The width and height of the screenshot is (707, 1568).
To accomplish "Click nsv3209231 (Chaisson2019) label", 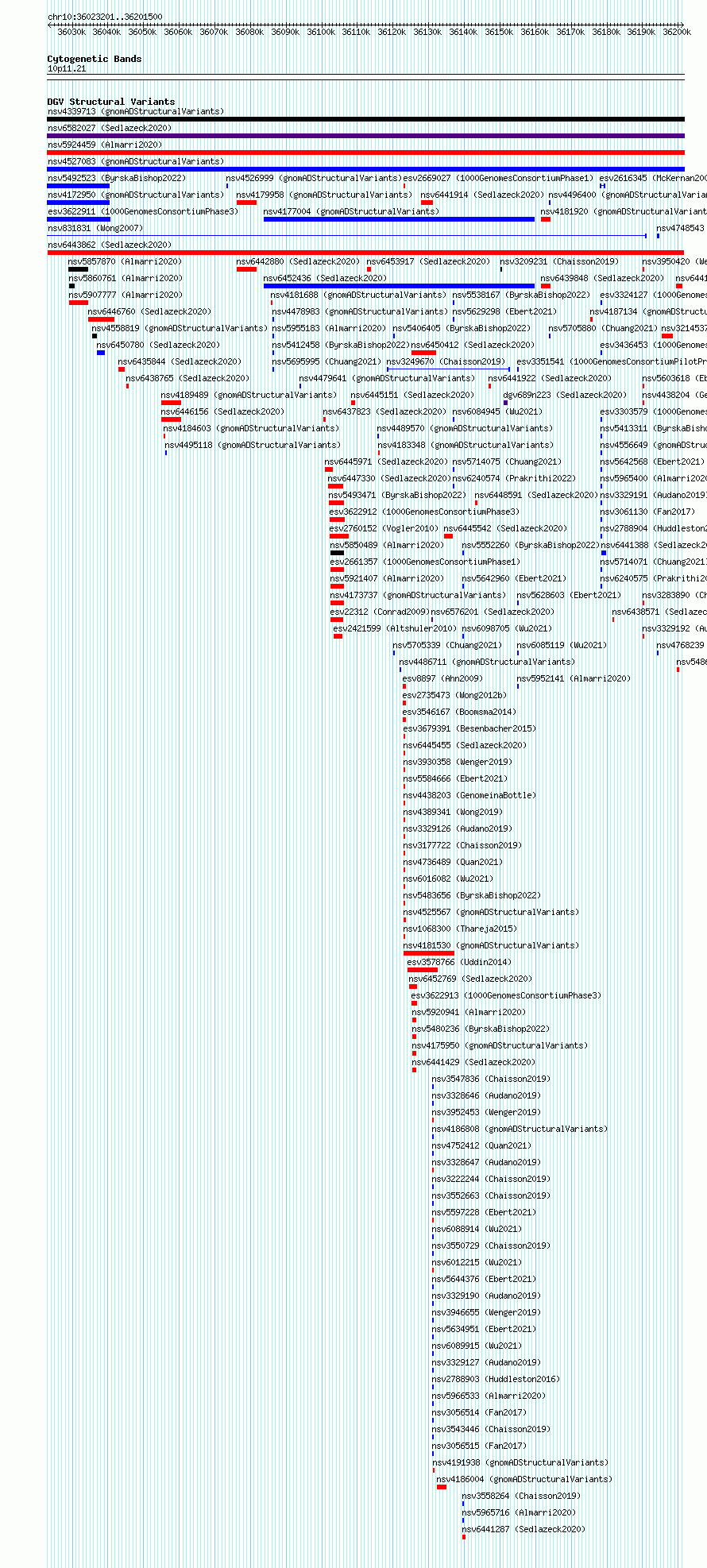I will (559, 261).
